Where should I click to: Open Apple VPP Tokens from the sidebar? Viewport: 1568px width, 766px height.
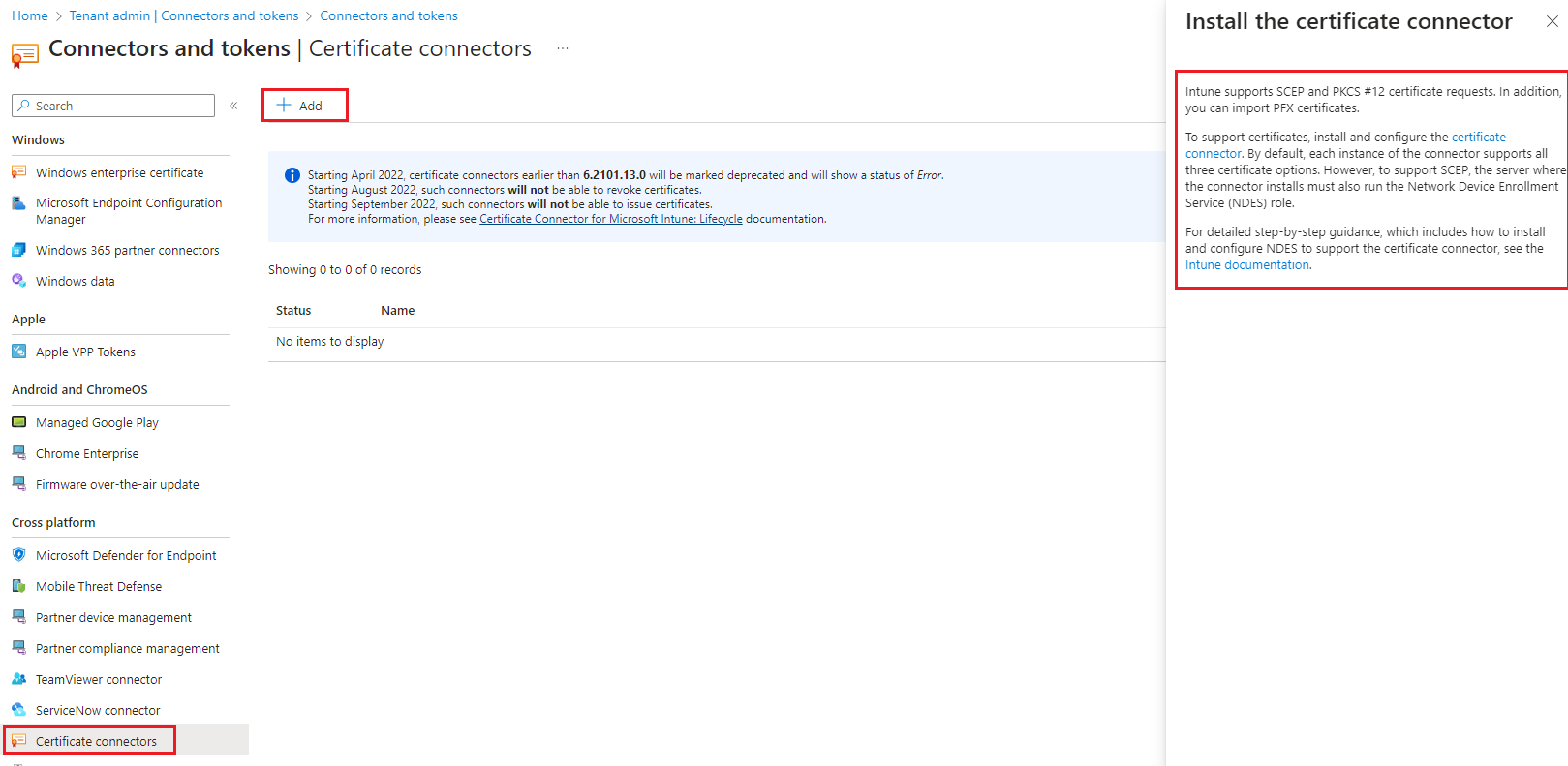85,351
